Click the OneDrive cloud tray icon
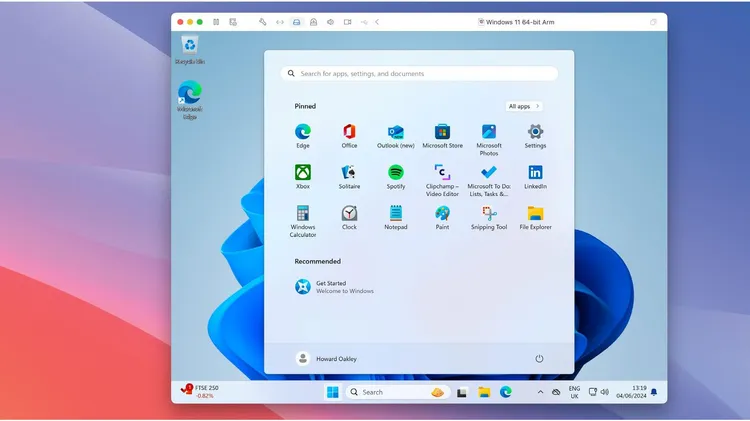750x421 pixels. click(556, 392)
